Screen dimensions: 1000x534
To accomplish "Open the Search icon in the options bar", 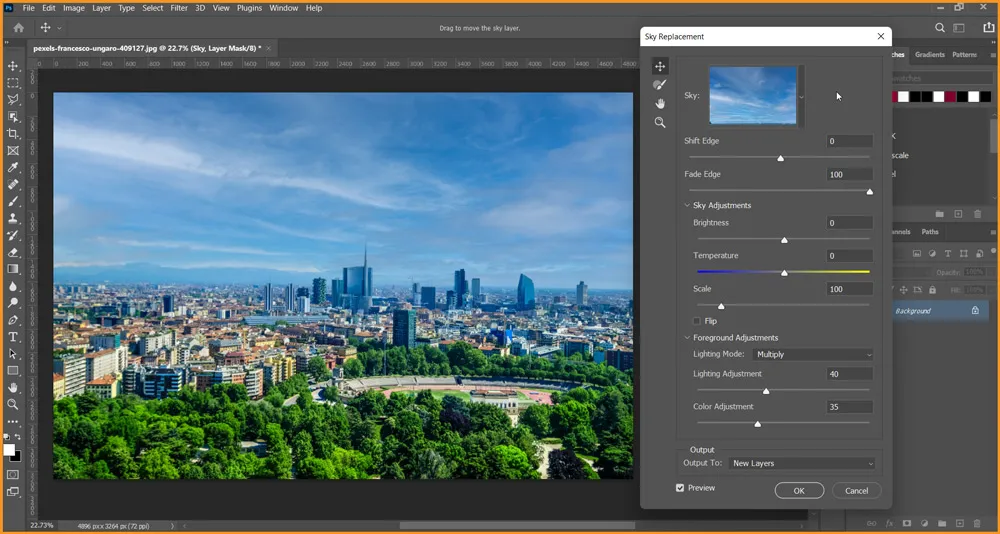I will tap(939, 27).
